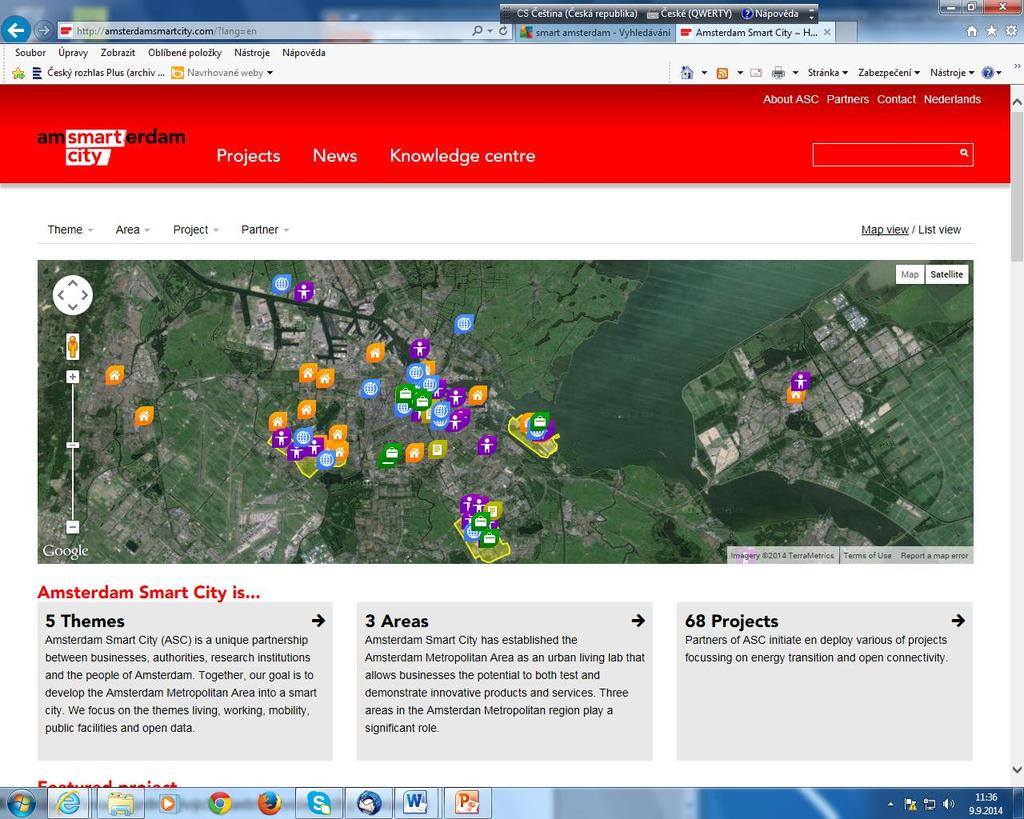Open the Knowledge centre navigation item
Screen dimensions: 1024x819
click(462, 155)
